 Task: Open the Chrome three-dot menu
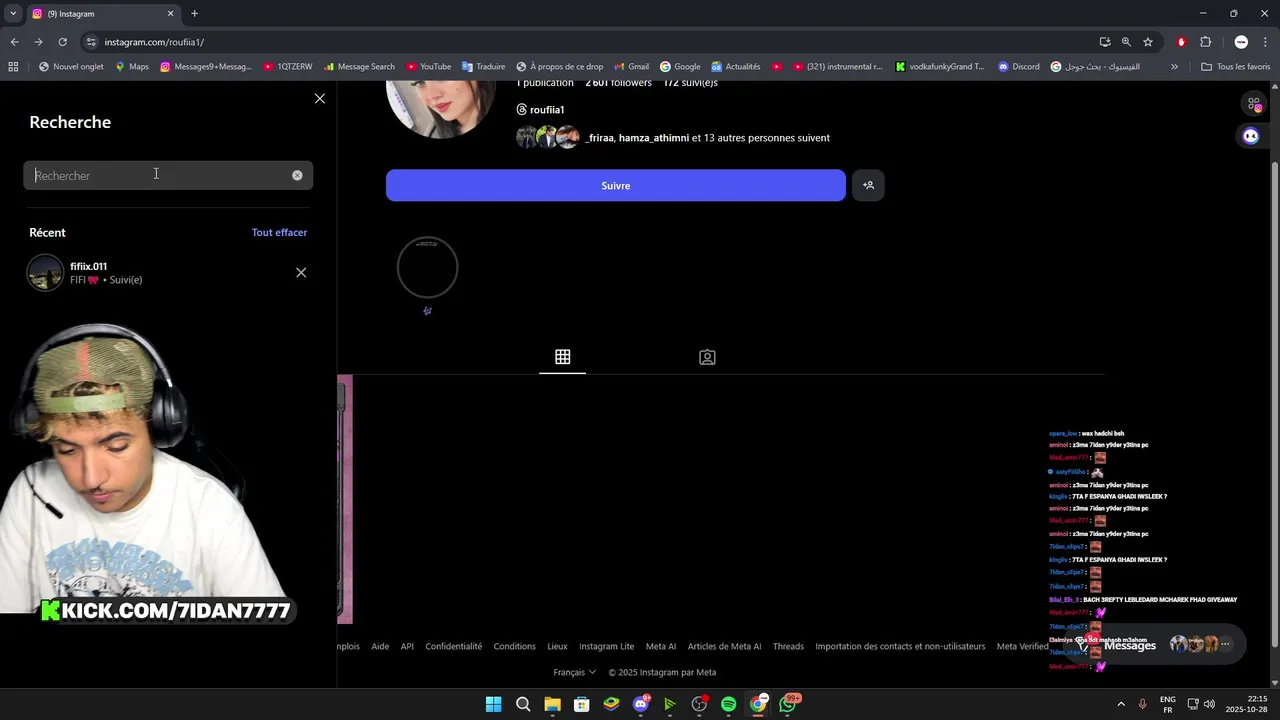coord(1265,42)
